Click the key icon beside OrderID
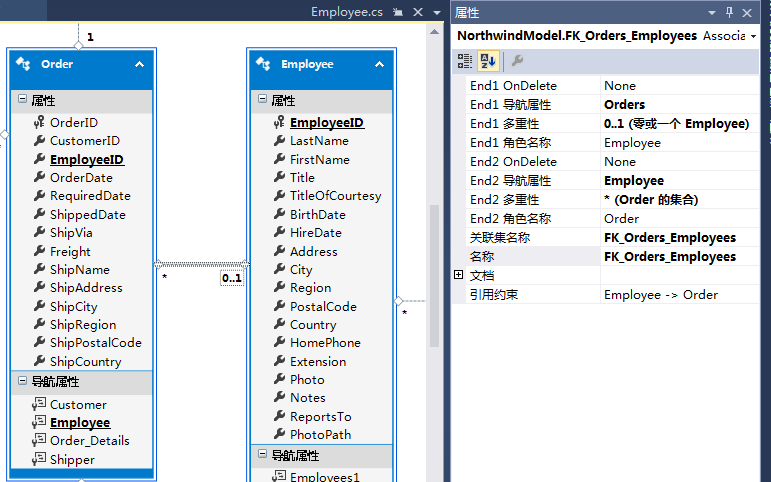 tap(39, 122)
